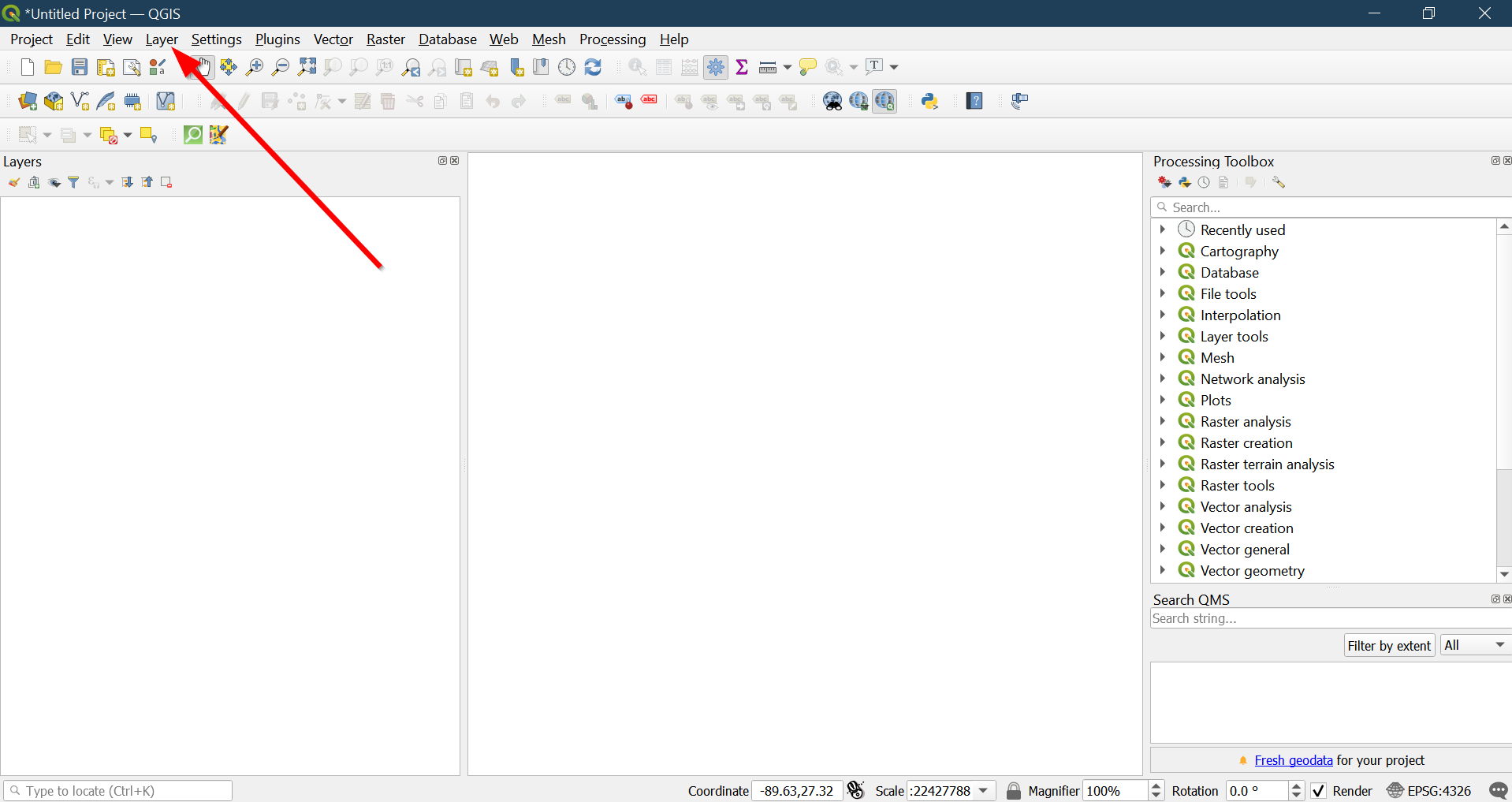This screenshot has width=1512, height=802.
Task: Toggle the Render checkbox
Action: coord(1318,791)
